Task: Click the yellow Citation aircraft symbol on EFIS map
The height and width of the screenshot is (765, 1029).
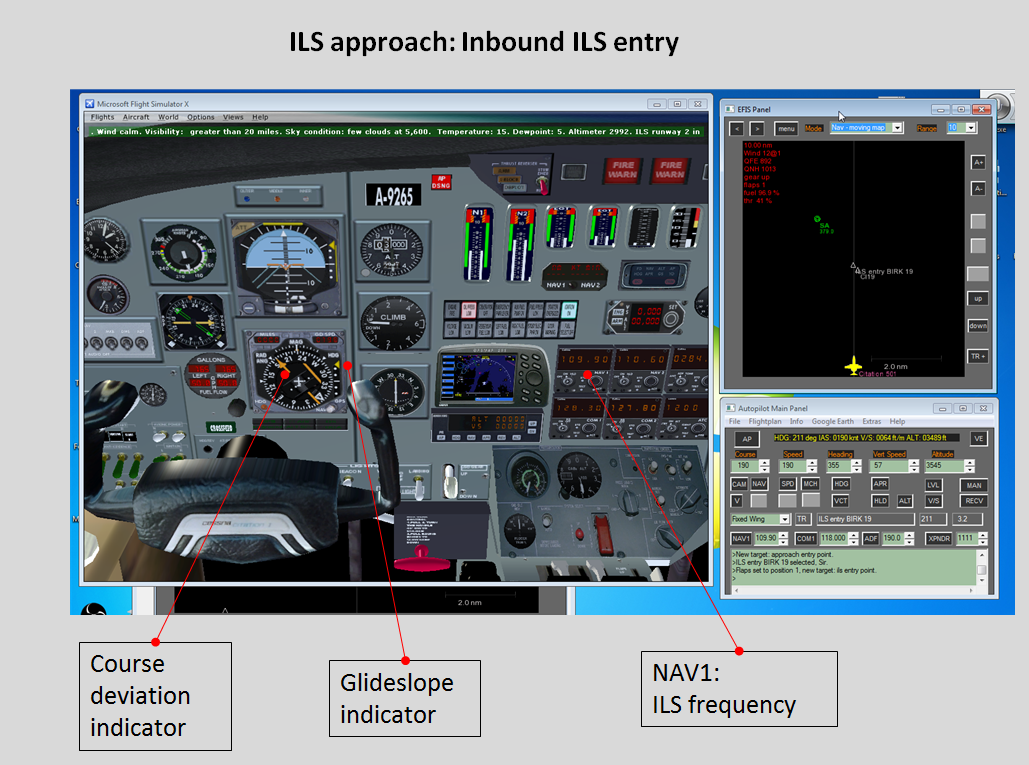Action: (852, 366)
